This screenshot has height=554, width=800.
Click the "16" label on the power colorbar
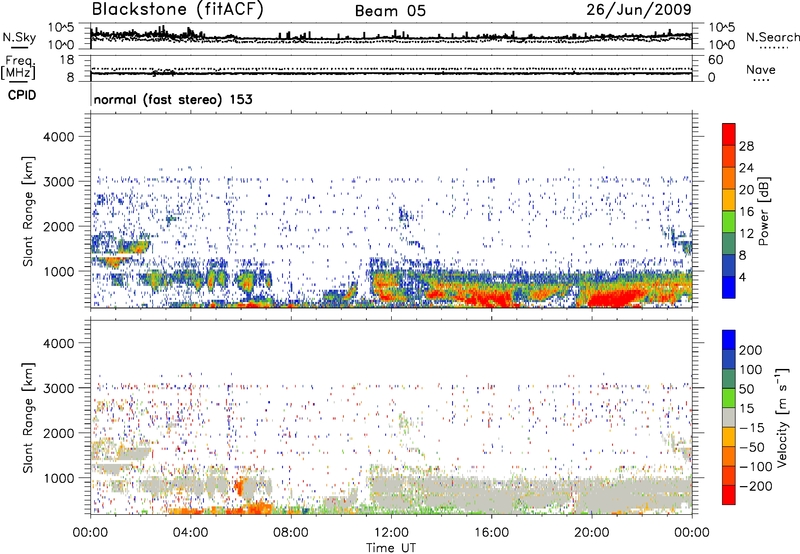(746, 212)
